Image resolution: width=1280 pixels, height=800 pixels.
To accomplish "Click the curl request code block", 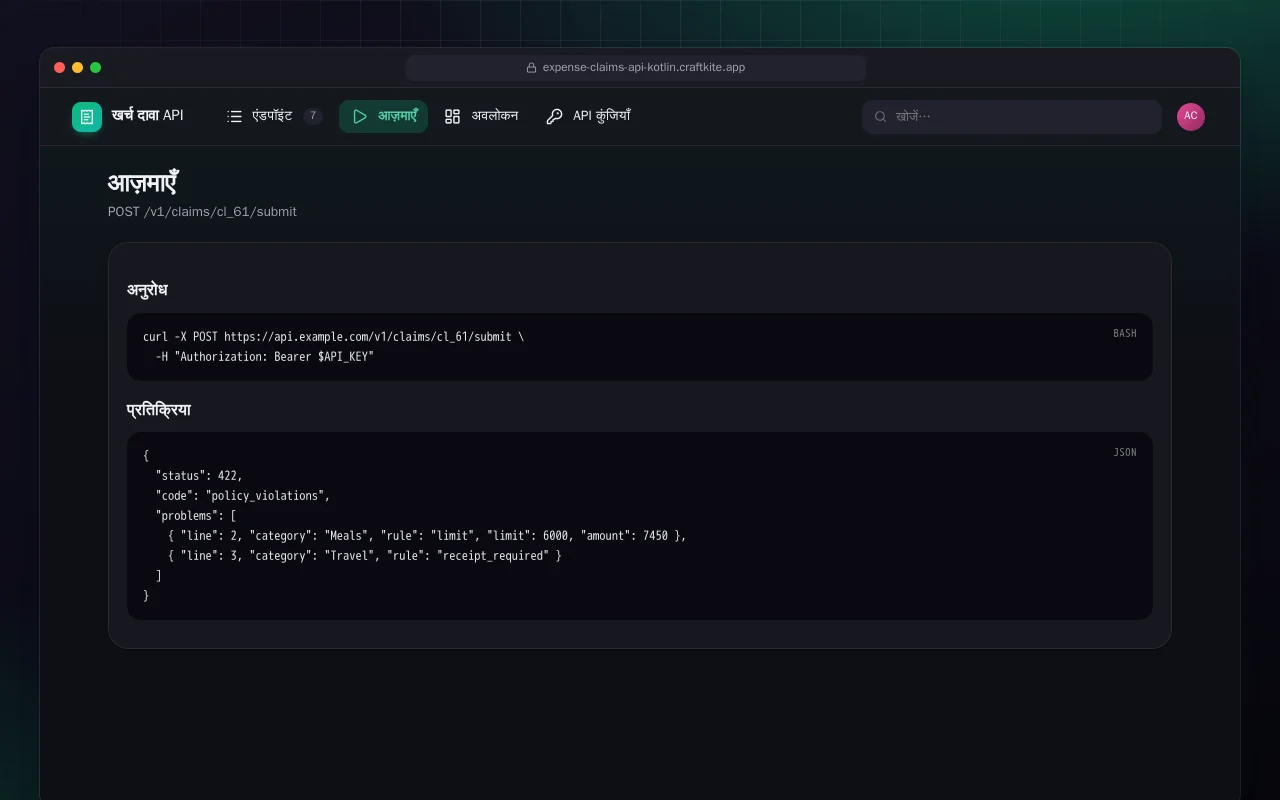I will [640, 347].
